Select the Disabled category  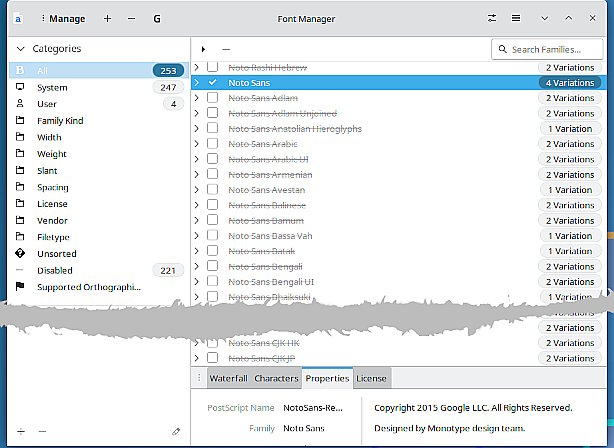pos(55,270)
